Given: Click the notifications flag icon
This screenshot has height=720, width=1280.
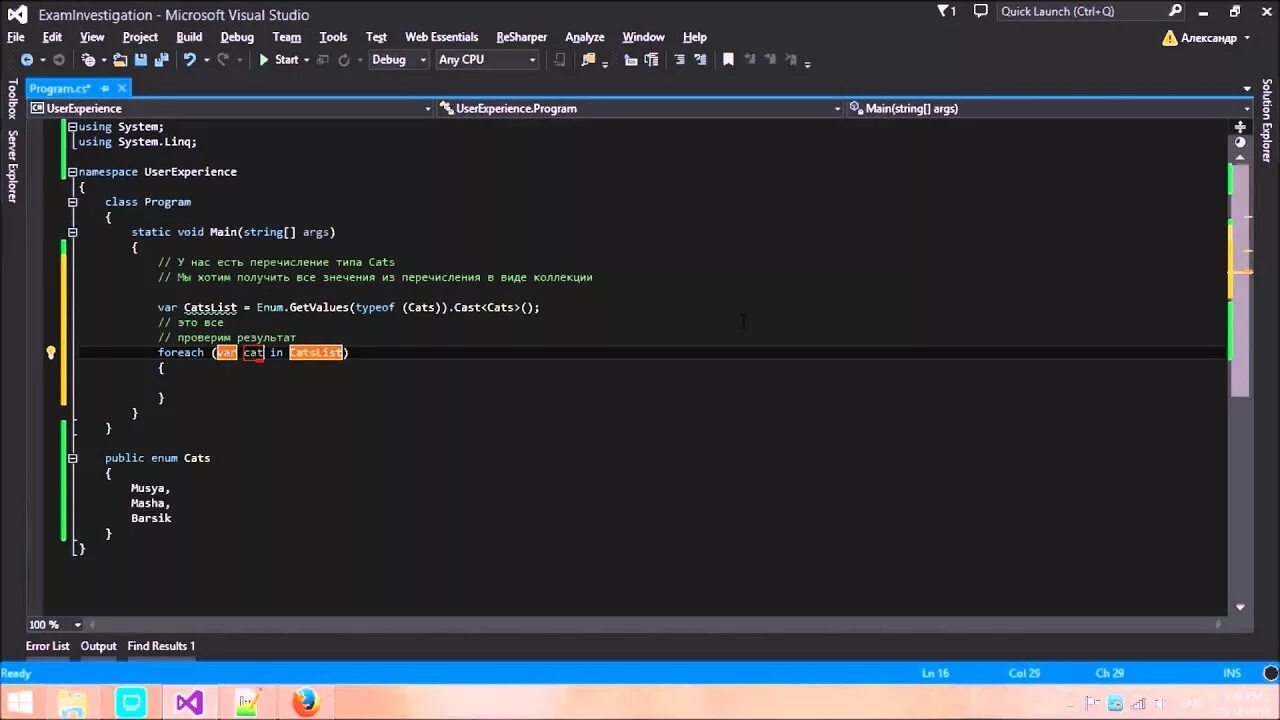Looking at the screenshot, I should tap(944, 12).
